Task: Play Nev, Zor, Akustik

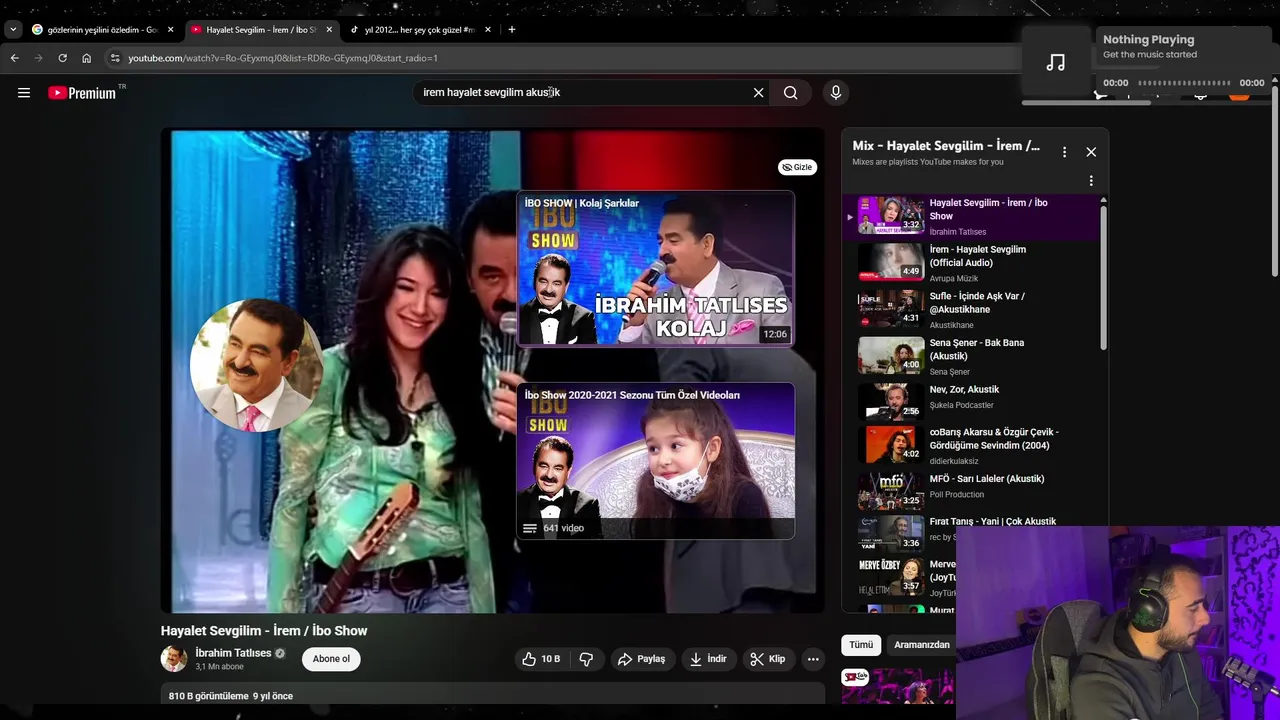Action: pos(970,401)
